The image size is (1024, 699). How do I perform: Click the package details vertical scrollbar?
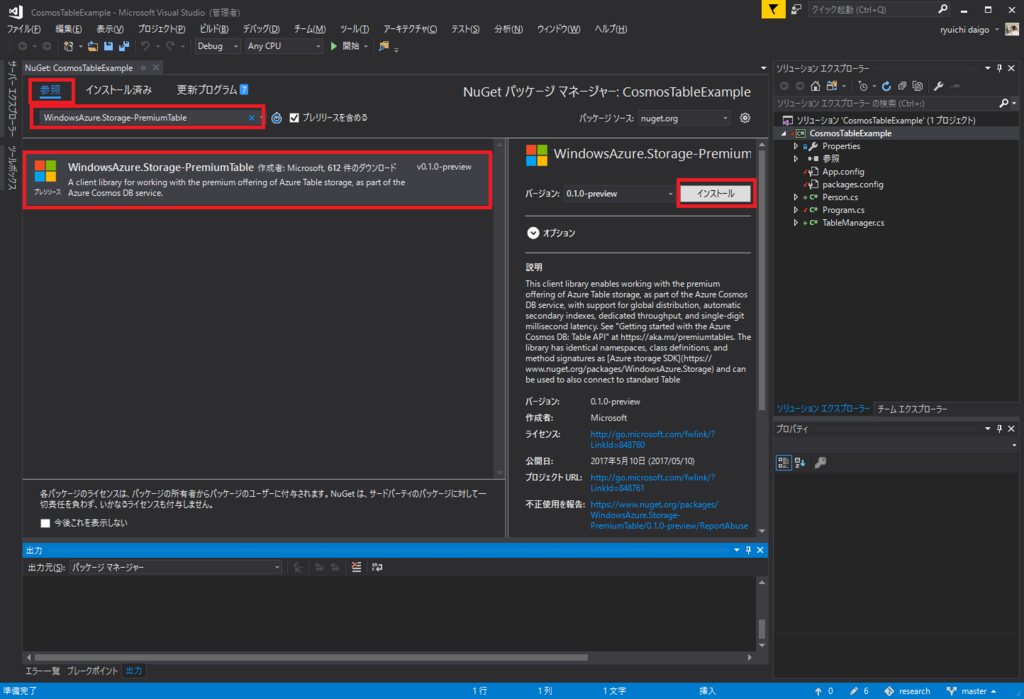(x=761, y=281)
